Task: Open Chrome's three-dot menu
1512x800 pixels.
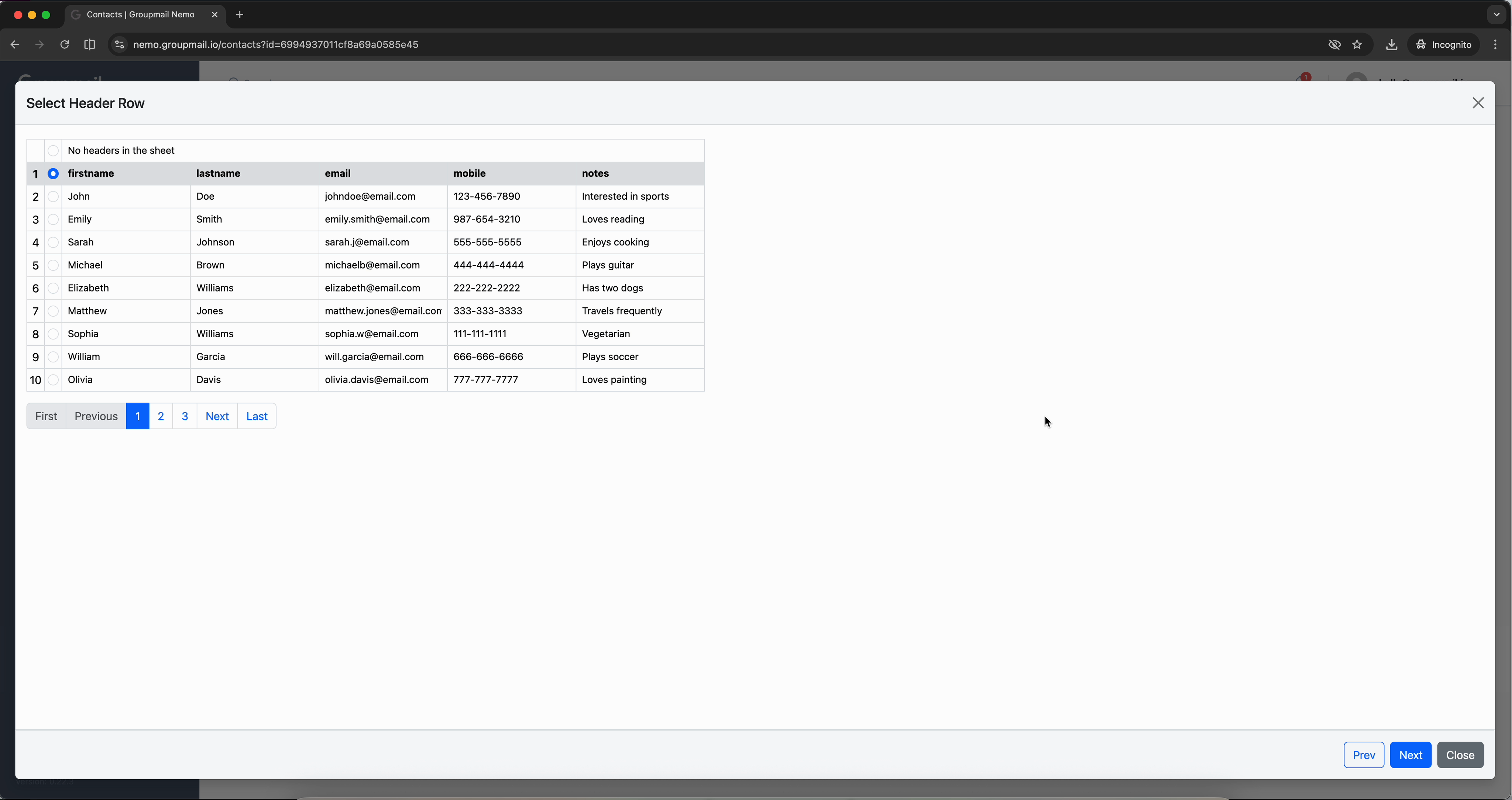Action: [x=1496, y=45]
